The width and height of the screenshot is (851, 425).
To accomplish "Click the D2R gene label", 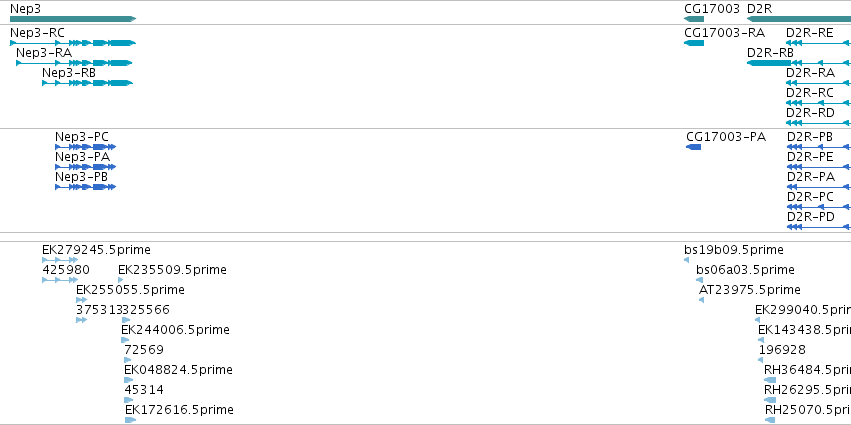I will click(x=759, y=9).
